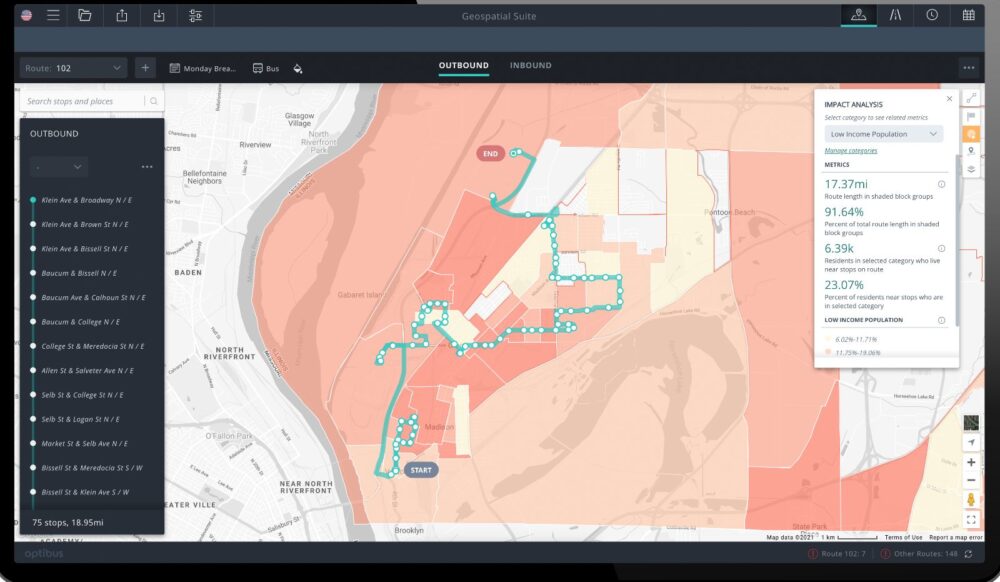Add a new route with plus button
Viewport: 1000px width, 582px height.
pyautogui.click(x=145, y=68)
